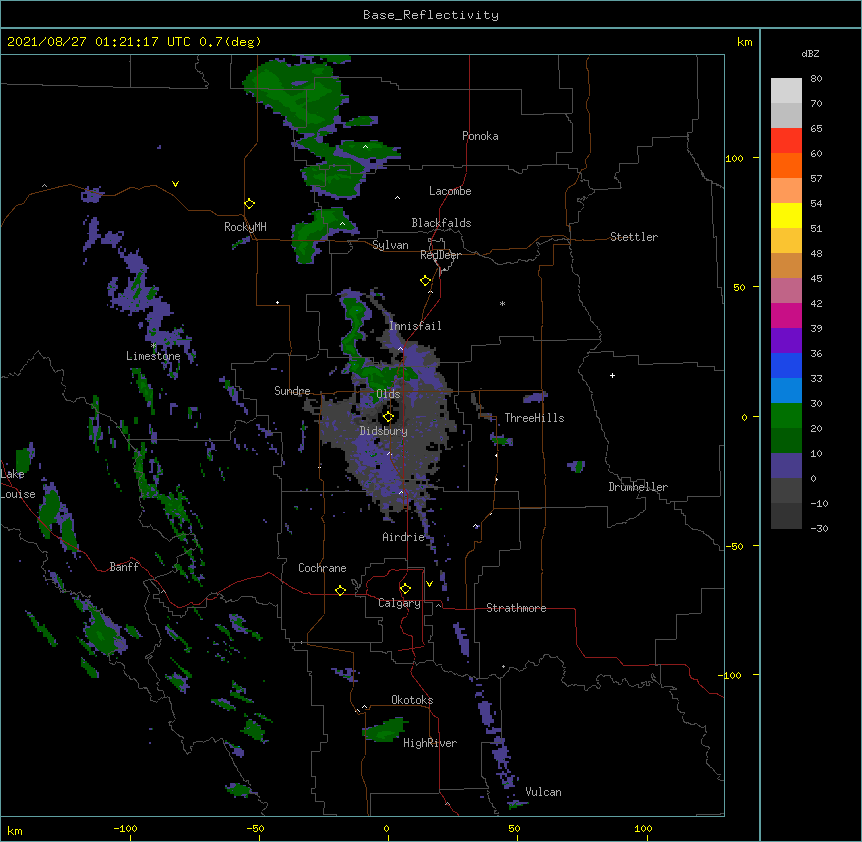This screenshot has width=862, height=842.
Task: Click the Didsbury town label
Action: tap(383, 431)
